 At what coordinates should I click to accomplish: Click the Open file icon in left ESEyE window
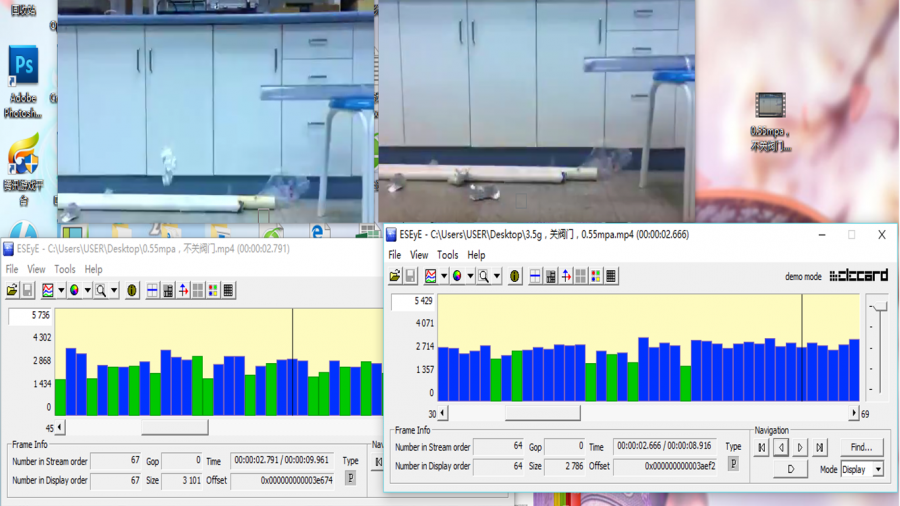pyautogui.click(x=12, y=290)
